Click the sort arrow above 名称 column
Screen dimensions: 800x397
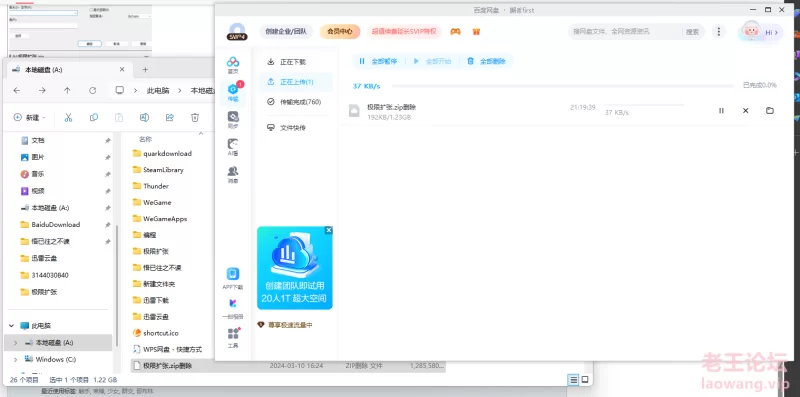pos(201,133)
